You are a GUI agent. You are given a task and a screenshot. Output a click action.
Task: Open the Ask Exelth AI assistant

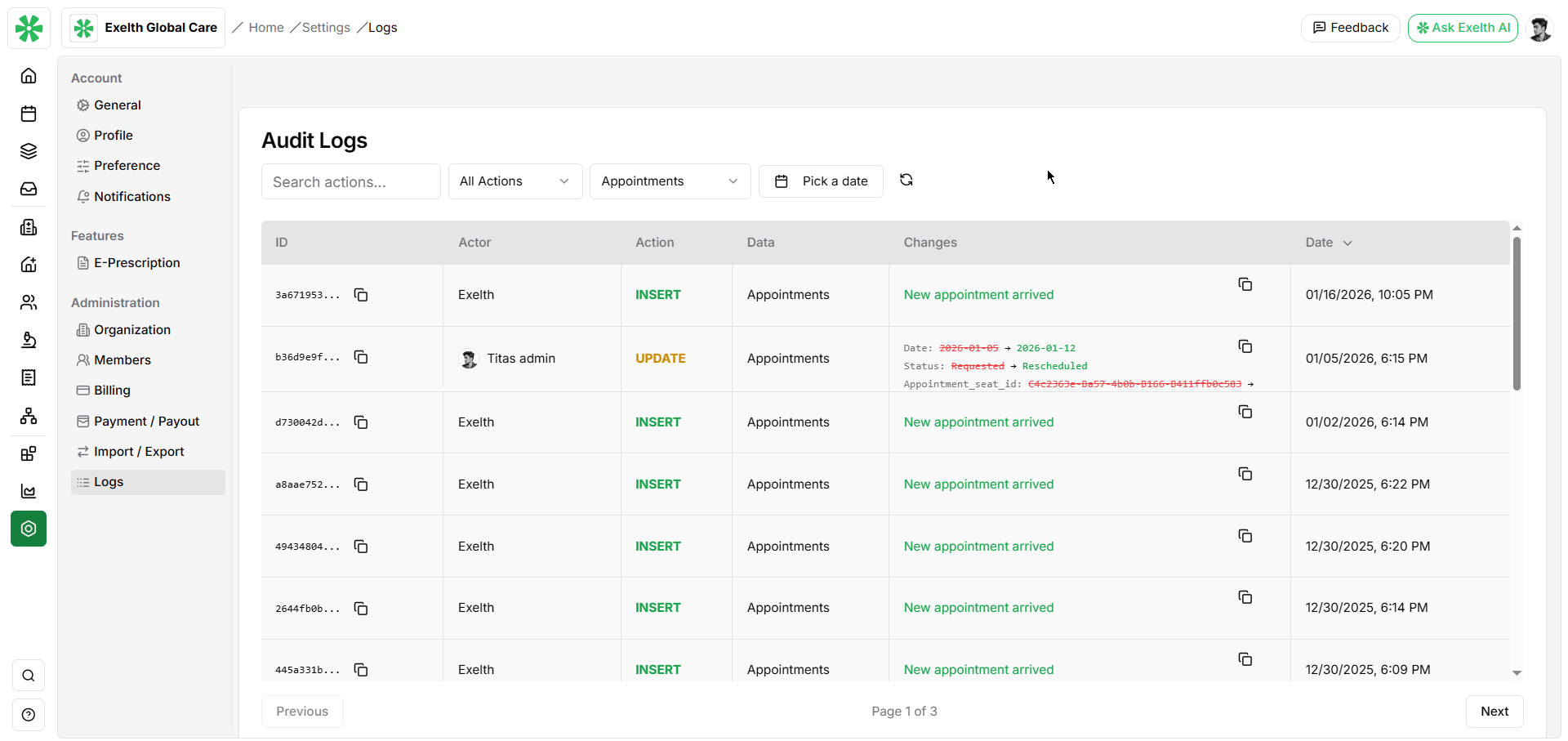(1462, 27)
